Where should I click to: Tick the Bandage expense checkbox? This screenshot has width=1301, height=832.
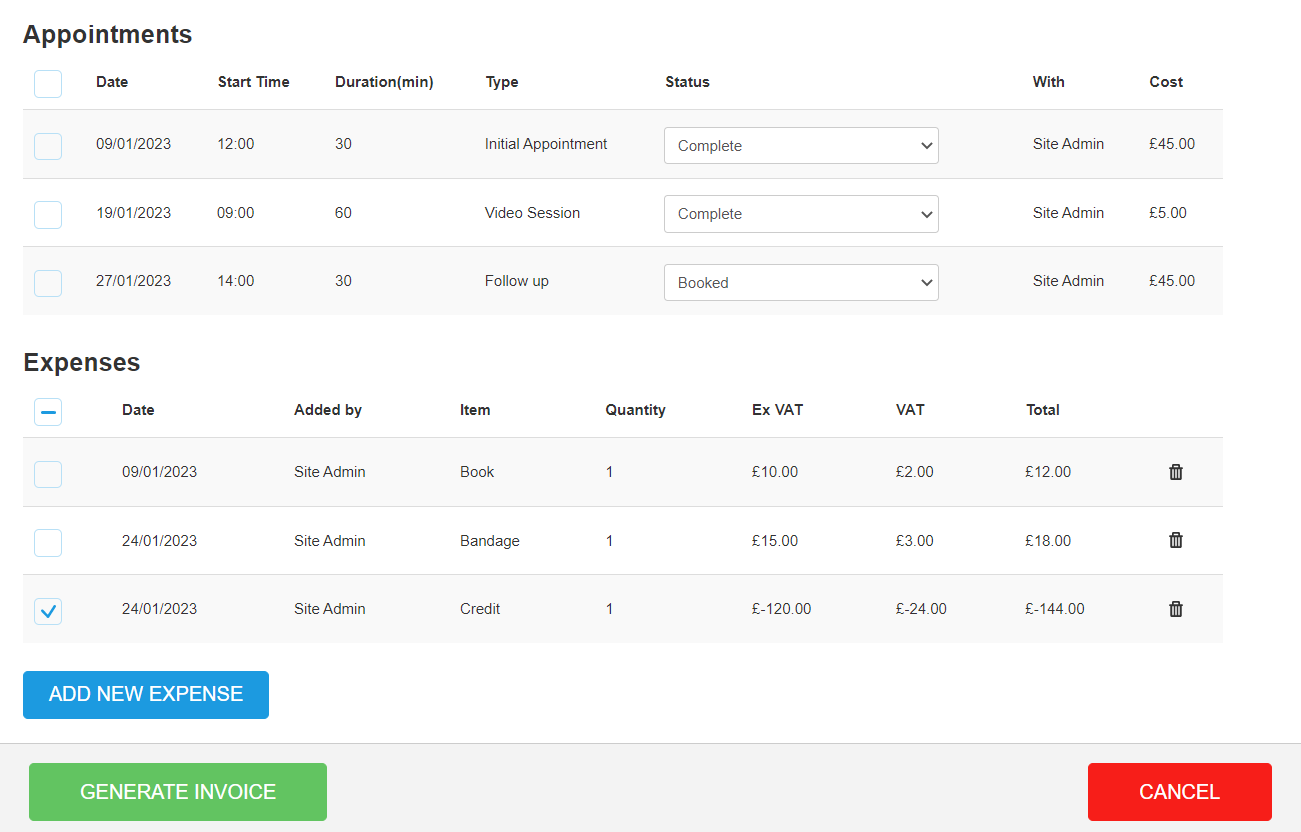[x=48, y=542]
